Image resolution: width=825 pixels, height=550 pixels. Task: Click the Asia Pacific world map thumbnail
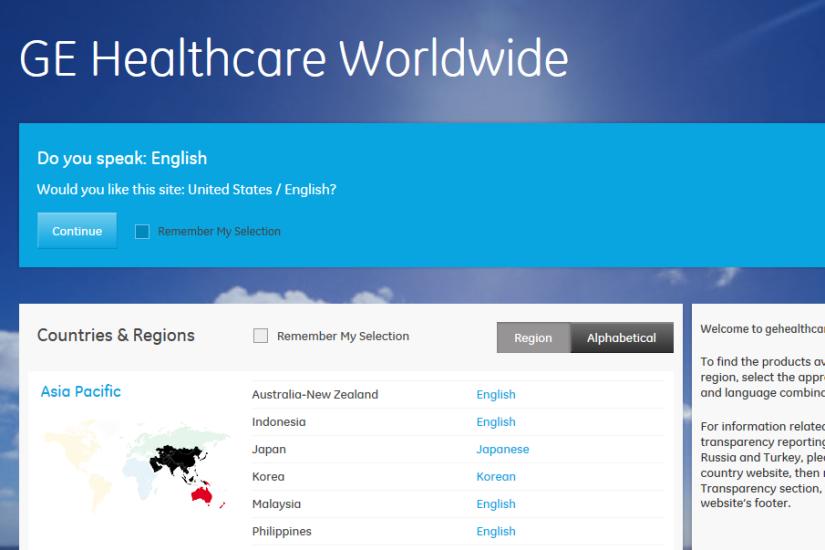tap(136, 465)
